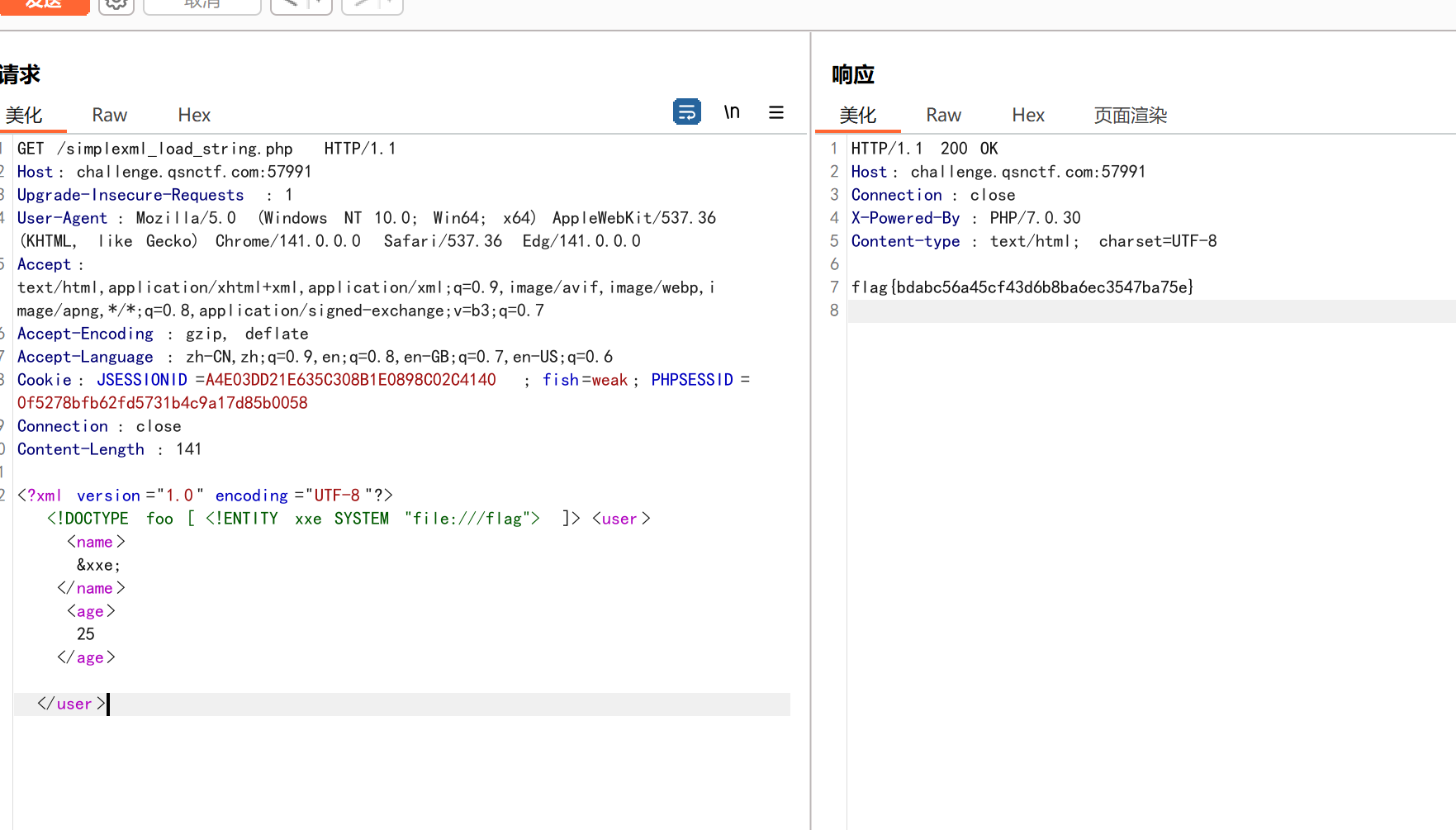
Task: Click the User-Agent header name
Action: [x=62, y=218]
